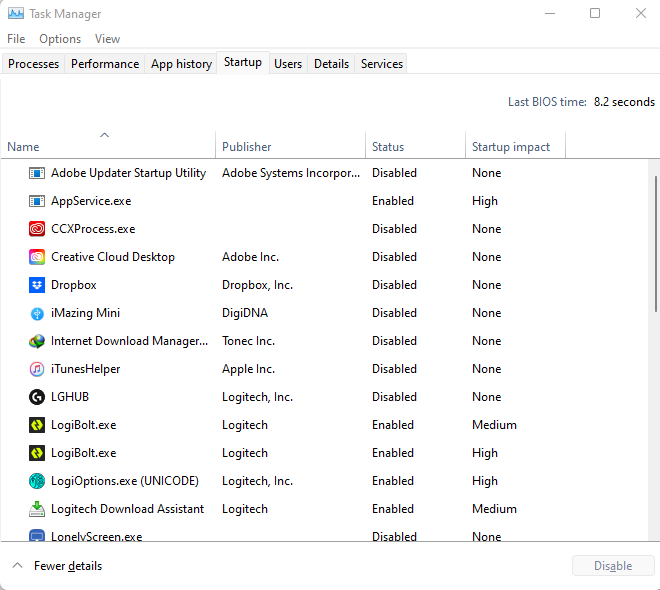Select the LonelyScreen.exe name
The image size is (660, 590).
pos(96,536)
